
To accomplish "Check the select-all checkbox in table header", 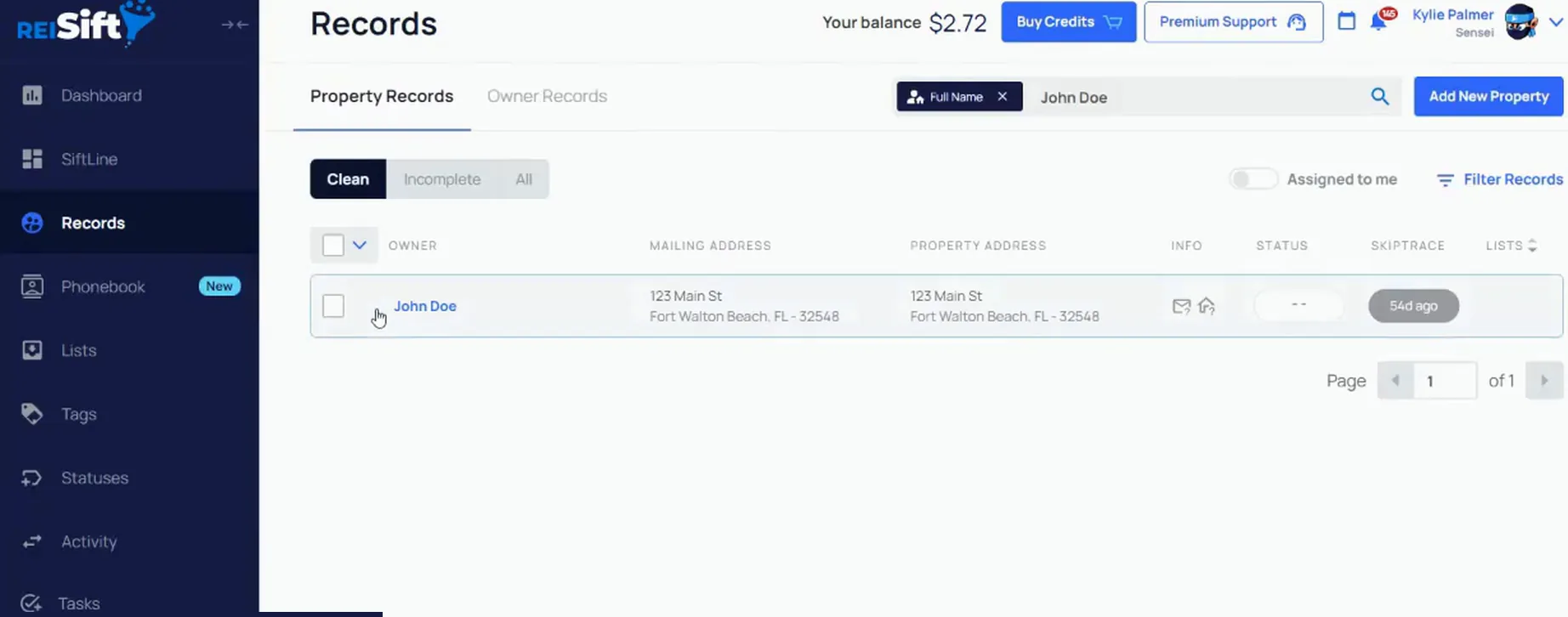I will tap(333, 246).
